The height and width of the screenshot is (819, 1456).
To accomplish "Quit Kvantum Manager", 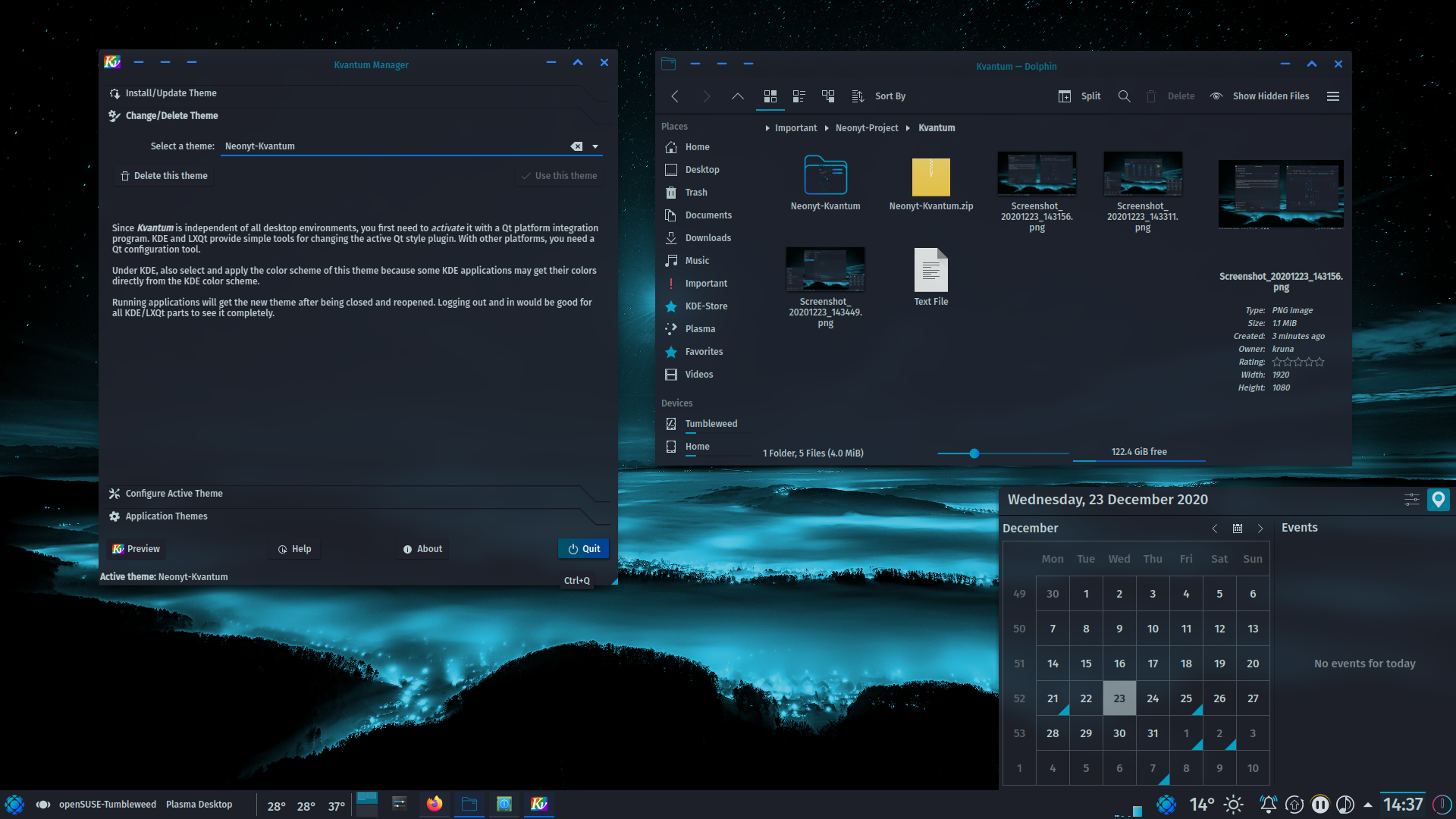I will coord(584,549).
